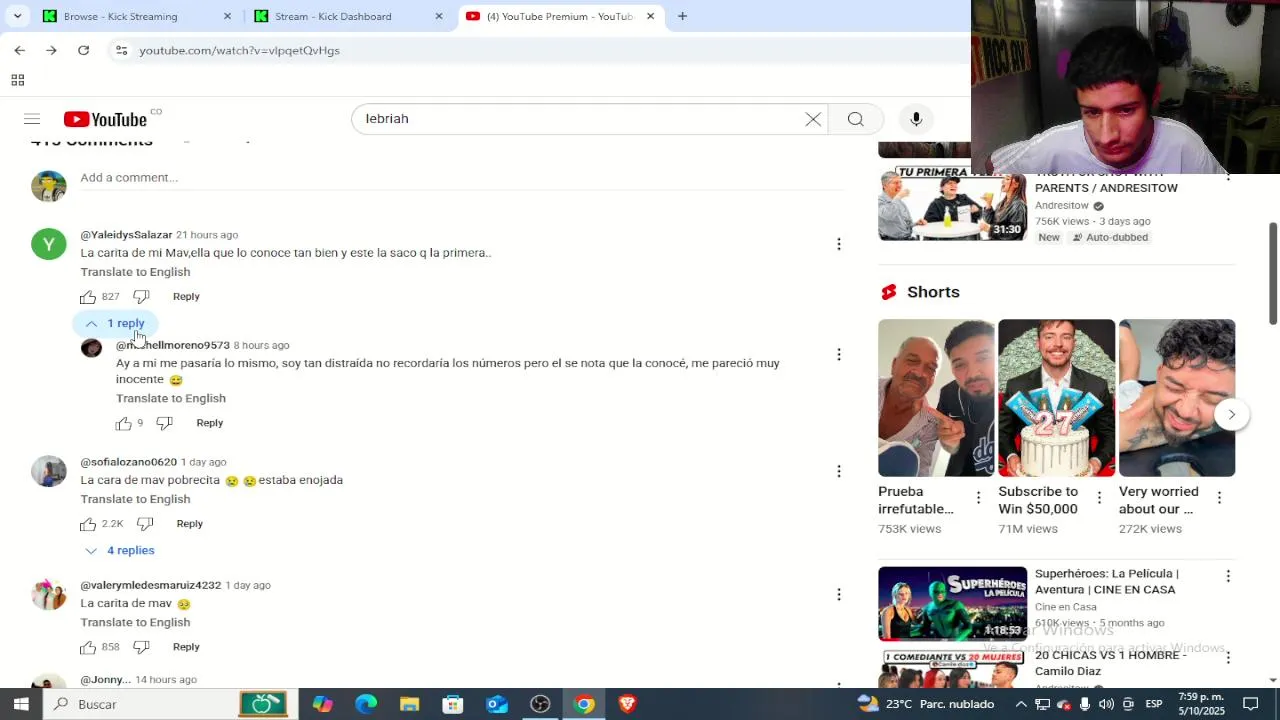Open the 31:30 Andresitow video thumbnail
Image resolution: width=1280 pixels, height=720 pixels.
coord(952,204)
